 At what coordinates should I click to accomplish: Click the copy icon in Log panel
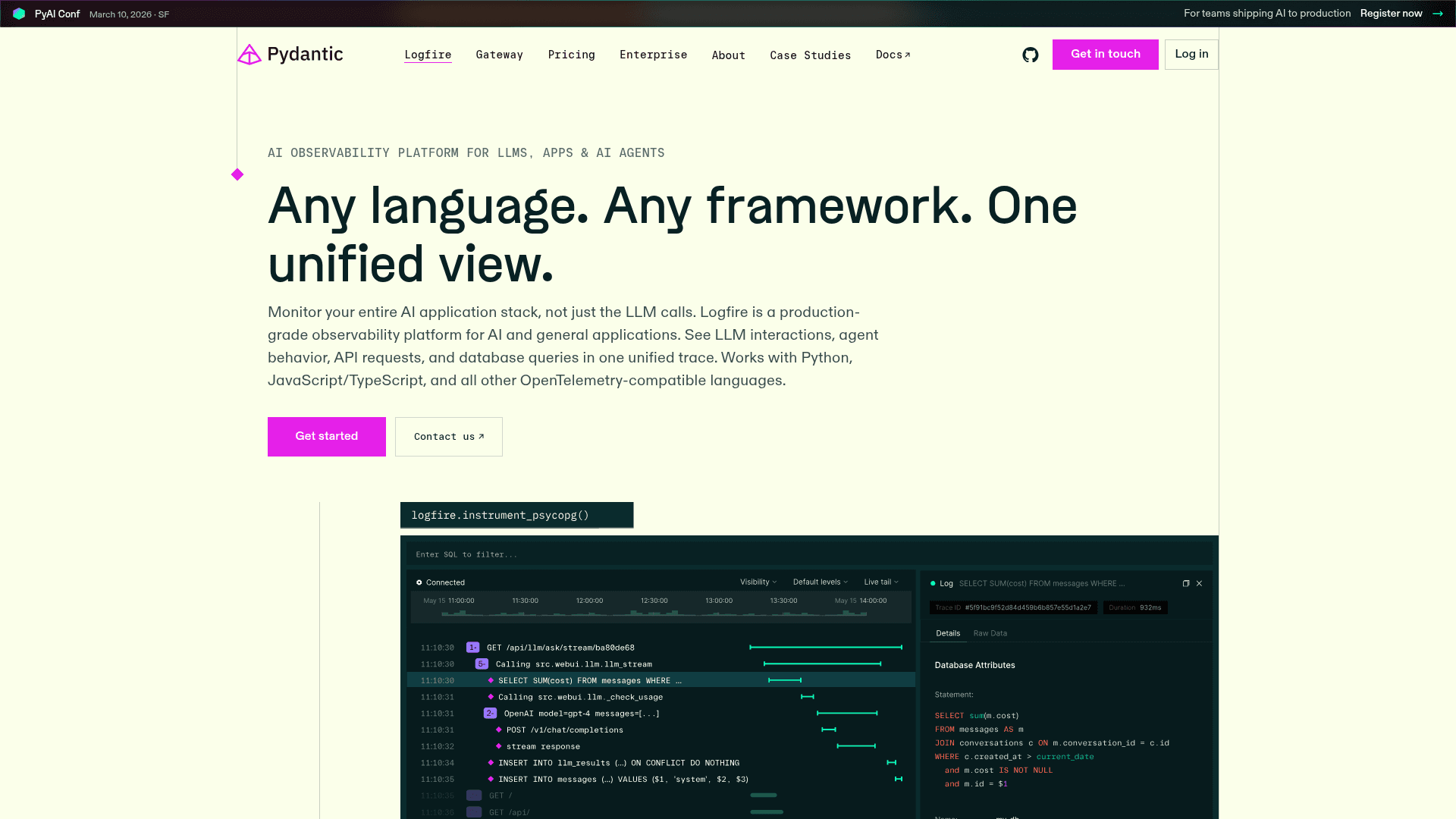(x=1186, y=583)
